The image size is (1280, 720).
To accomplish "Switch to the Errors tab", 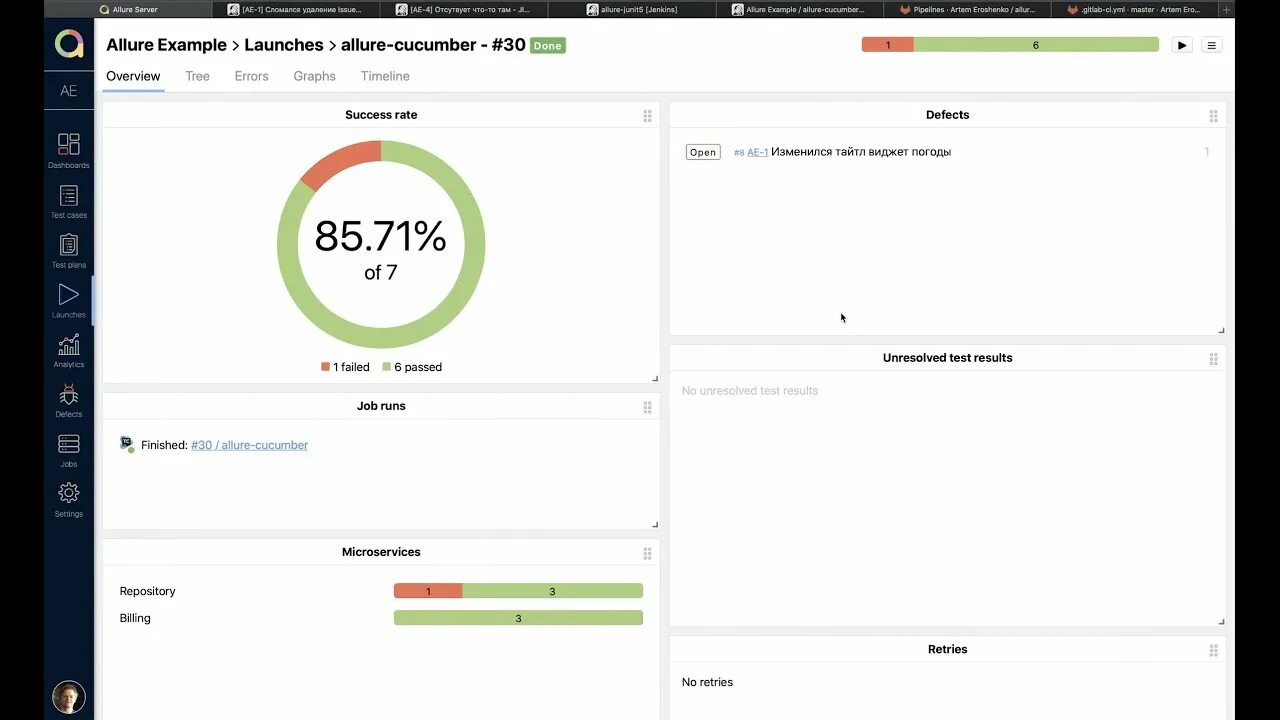I will (251, 76).
